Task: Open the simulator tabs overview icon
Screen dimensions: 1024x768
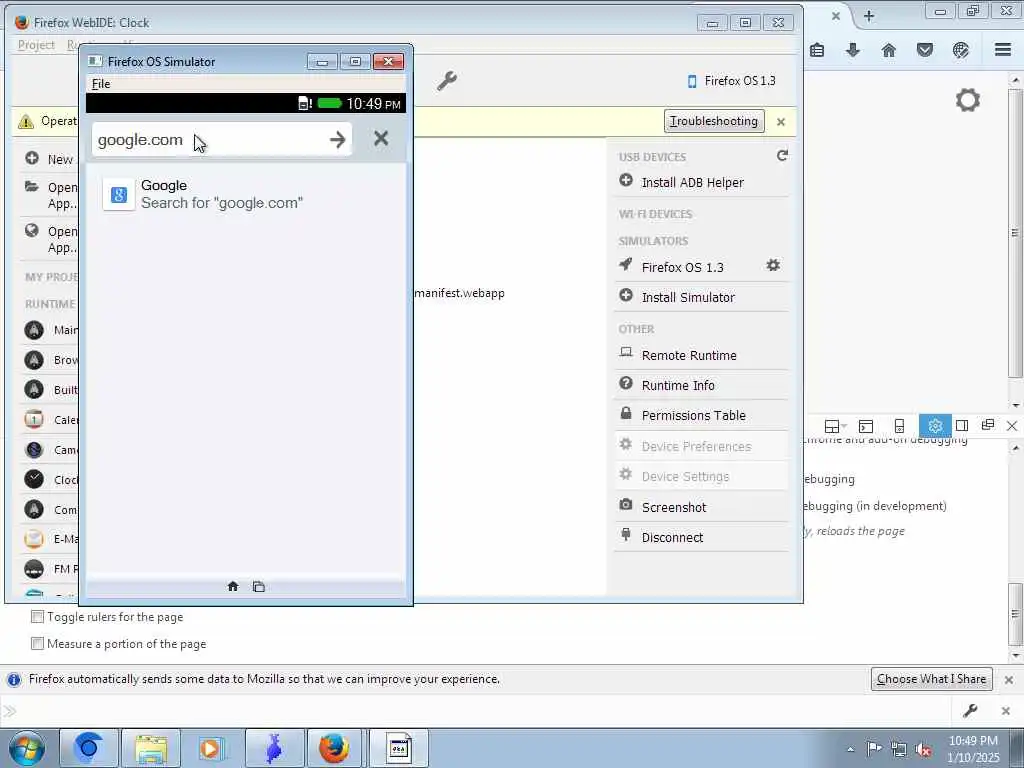Action: (259, 586)
